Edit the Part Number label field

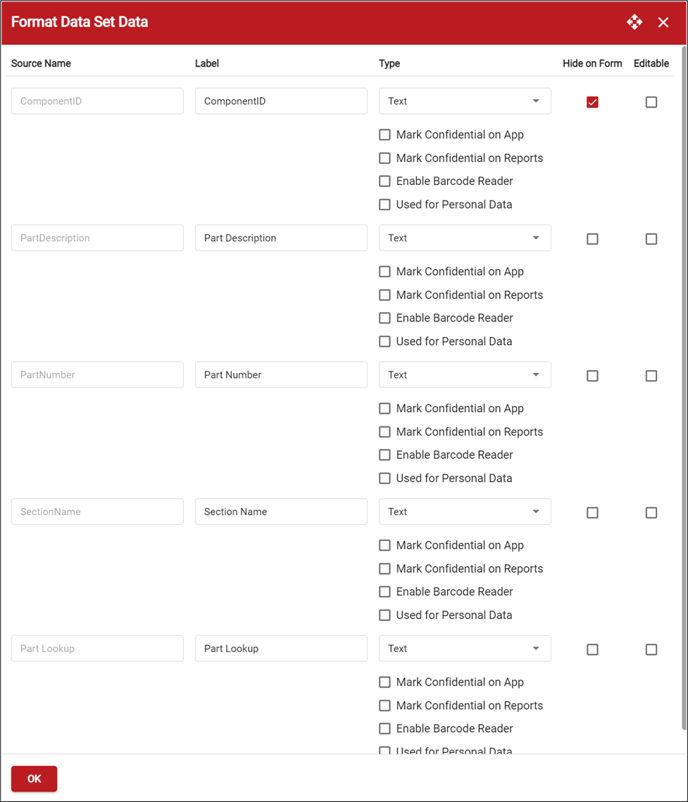(281, 374)
